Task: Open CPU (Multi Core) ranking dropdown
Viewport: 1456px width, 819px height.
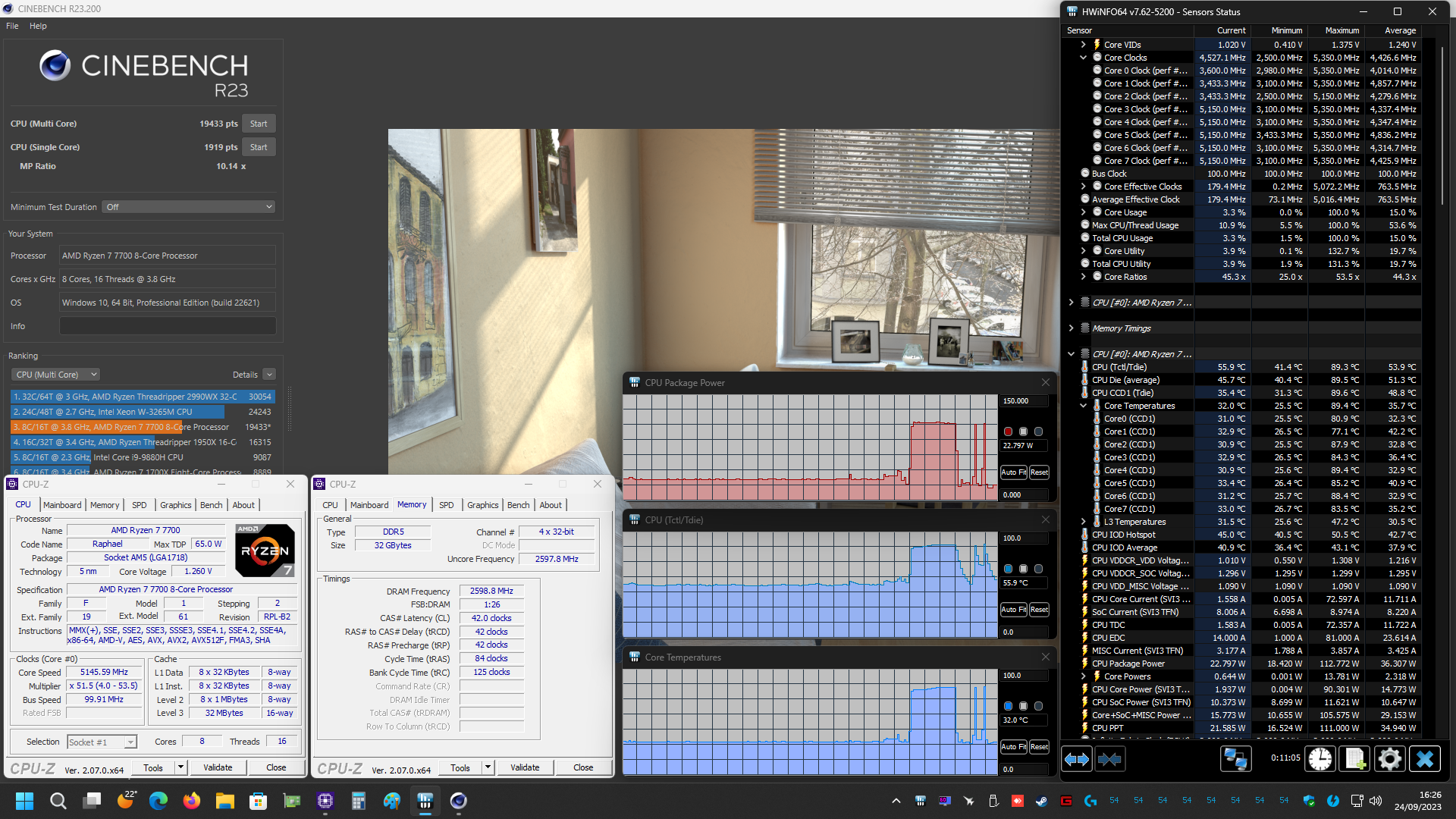Action: (55, 375)
